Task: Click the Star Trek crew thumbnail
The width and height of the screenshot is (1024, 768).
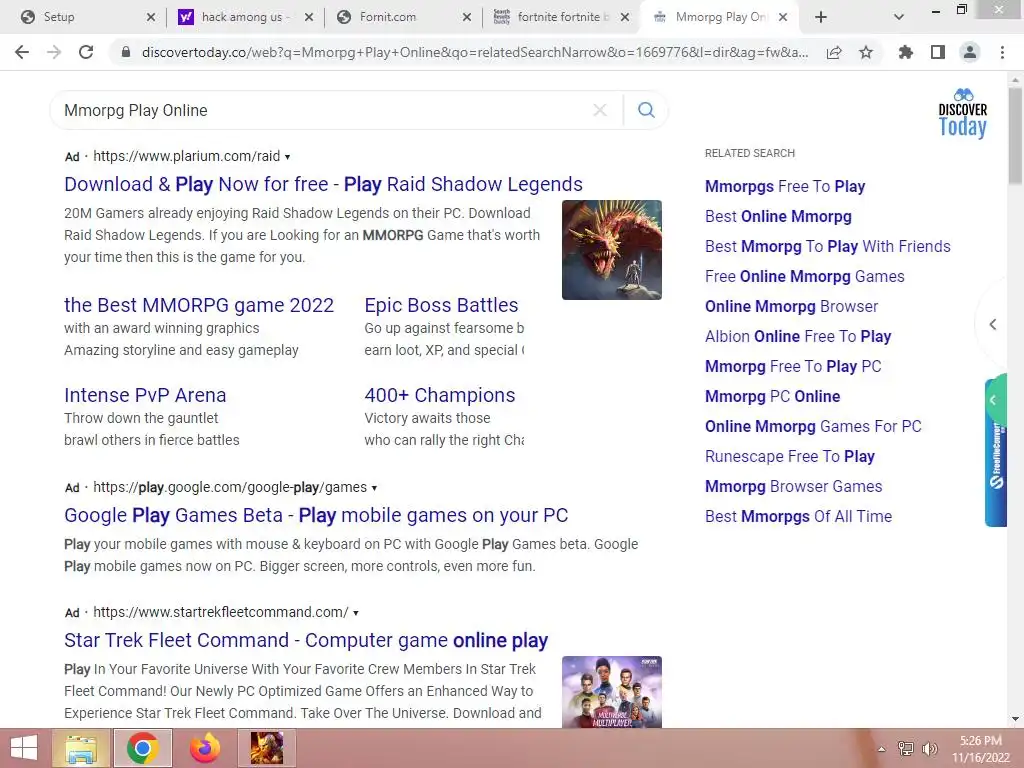Action: pyautogui.click(x=612, y=692)
